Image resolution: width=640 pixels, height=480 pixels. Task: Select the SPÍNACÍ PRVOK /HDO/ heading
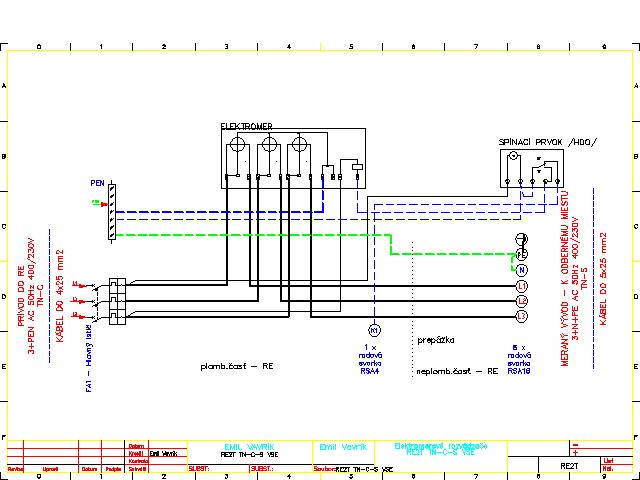click(547, 142)
